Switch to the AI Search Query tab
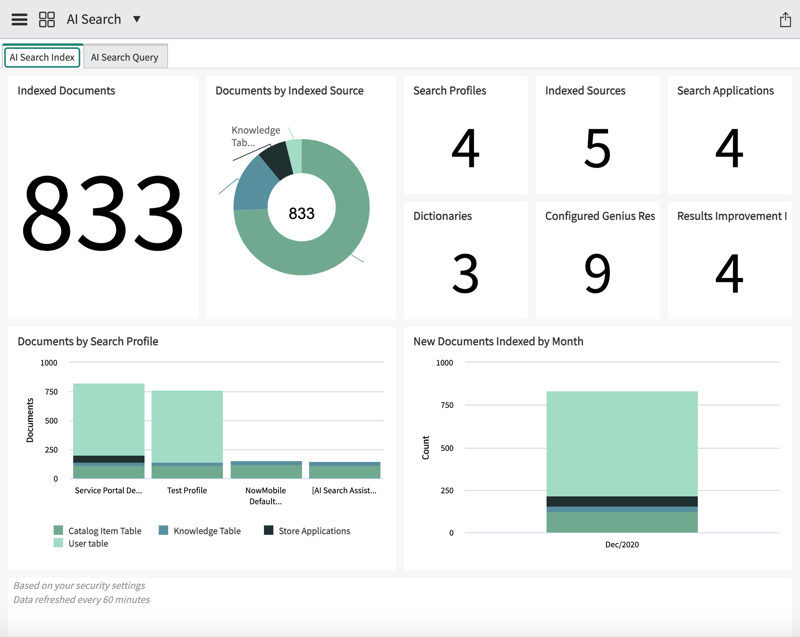This screenshot has height=637, width=800. (125, 57)
